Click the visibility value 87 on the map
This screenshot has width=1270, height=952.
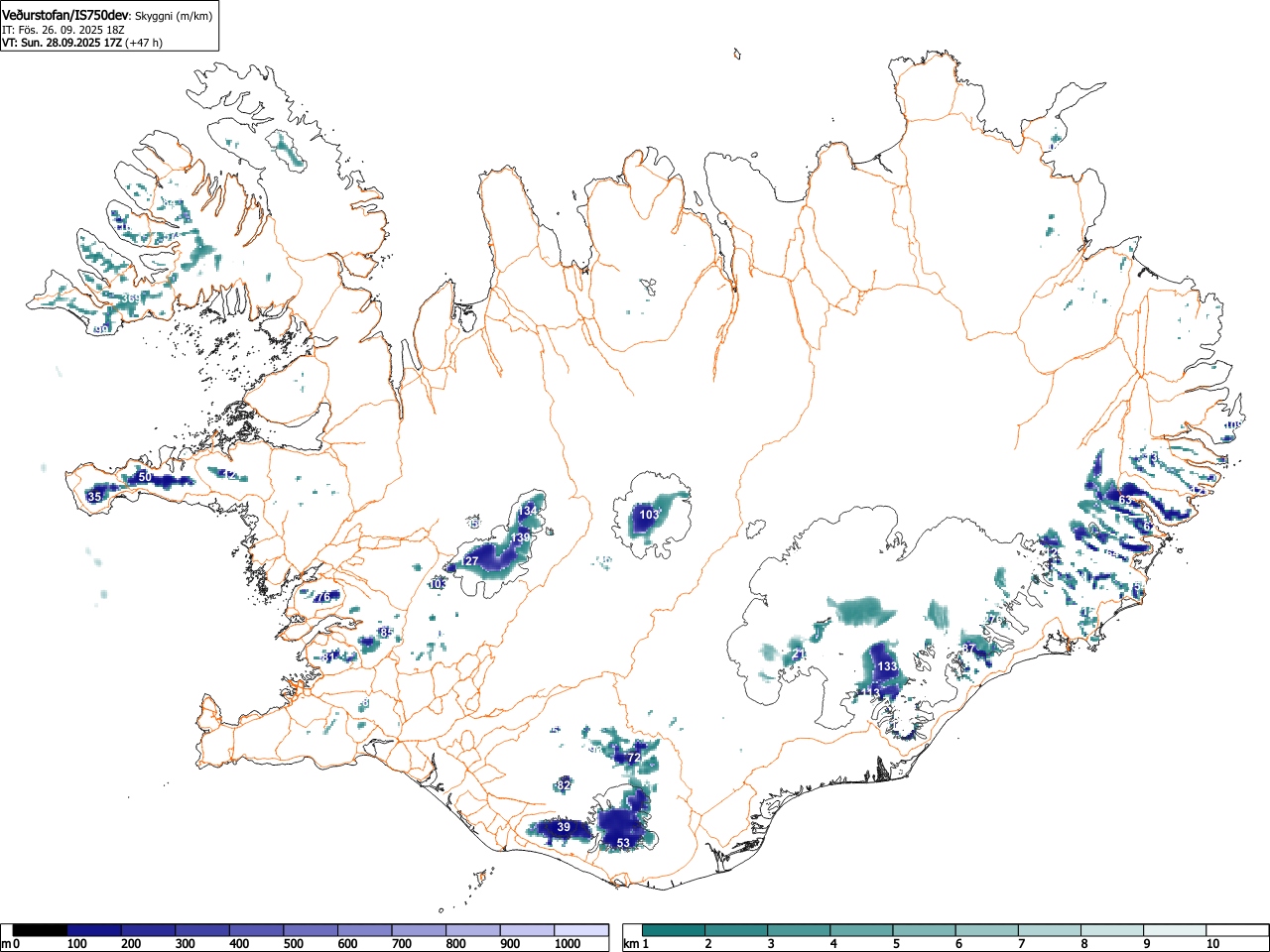[969, 649]
